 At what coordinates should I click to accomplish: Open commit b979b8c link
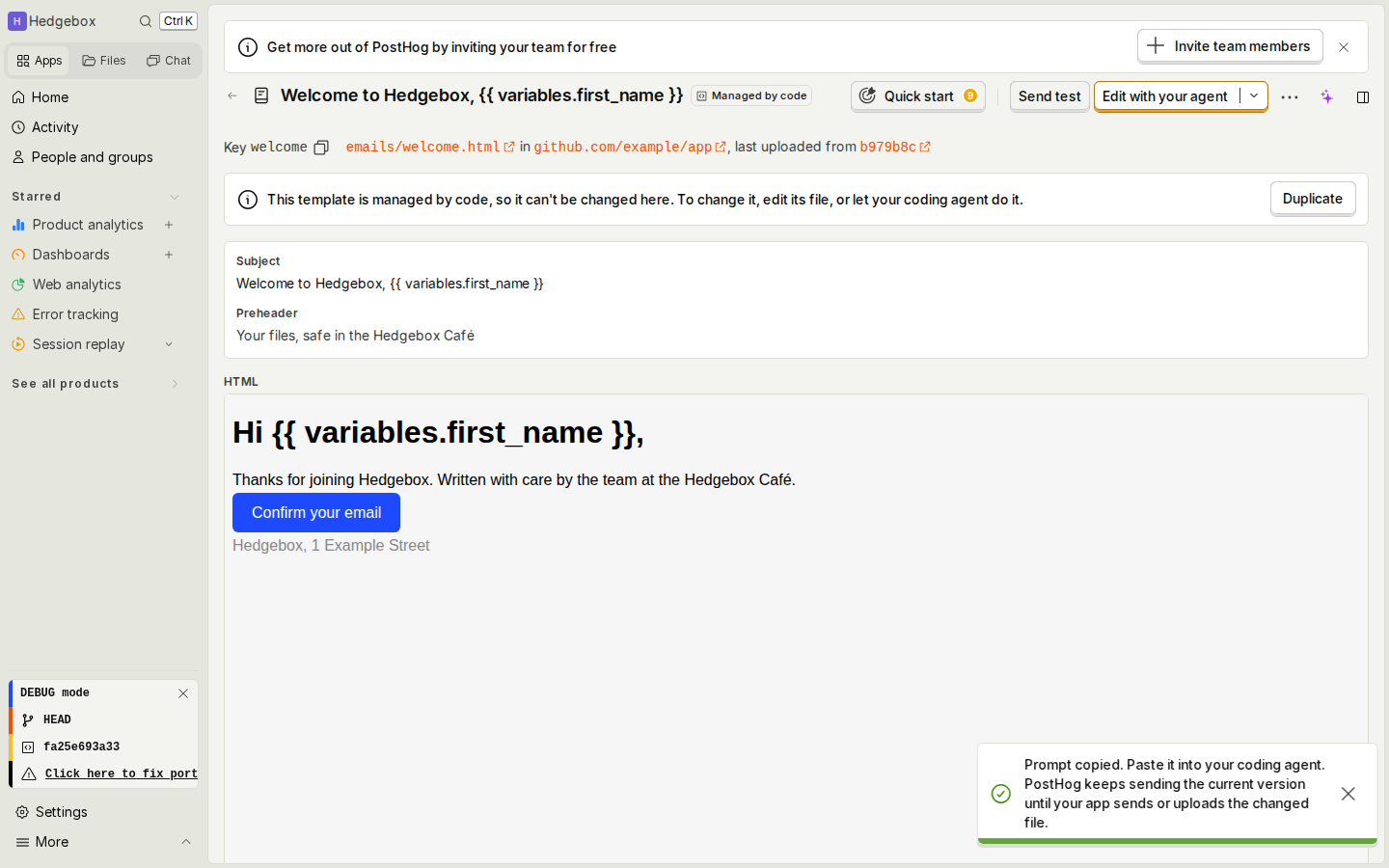(895, 147)
